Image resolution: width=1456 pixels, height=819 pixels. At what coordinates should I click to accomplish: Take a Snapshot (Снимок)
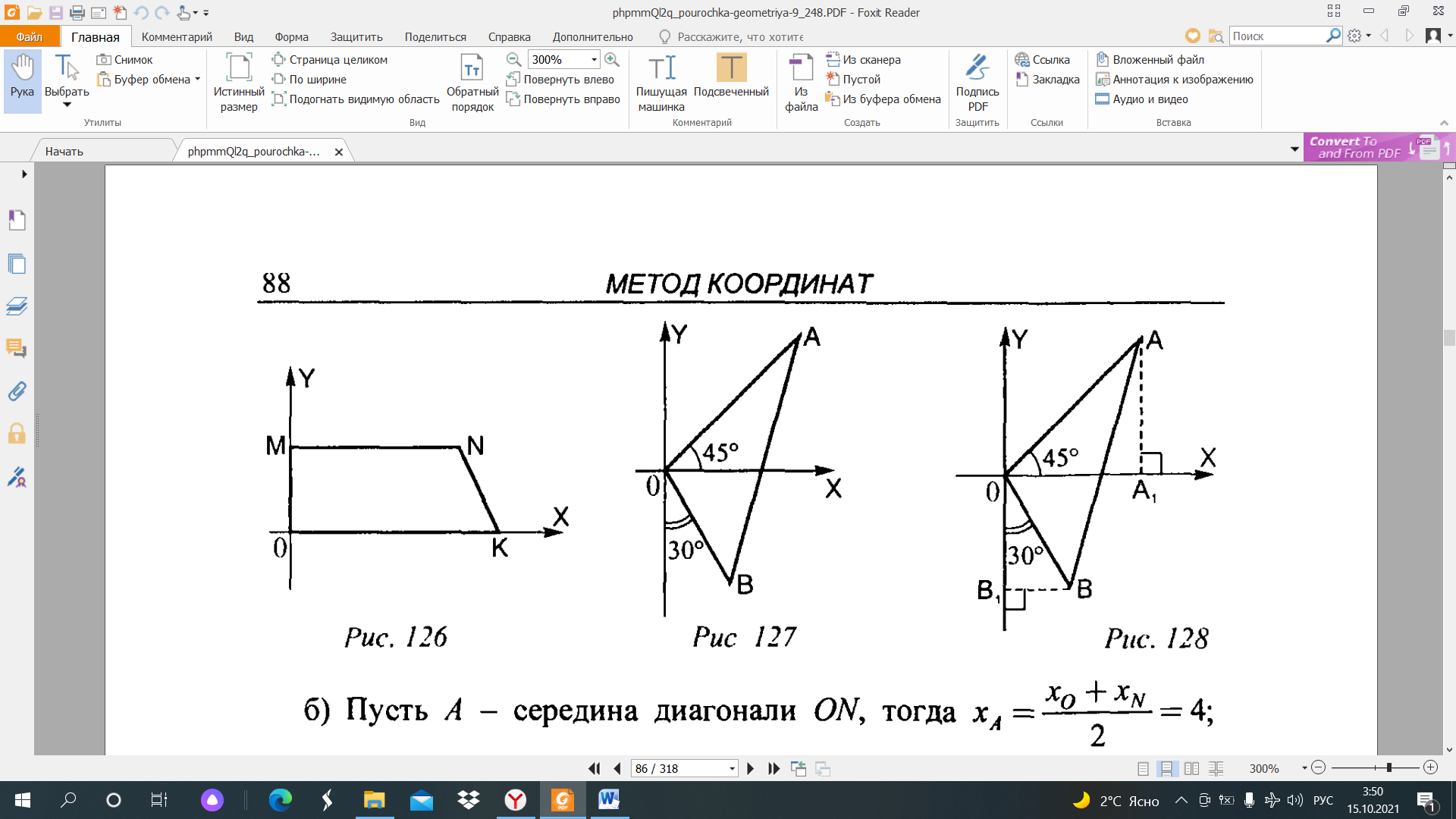[125, 59]
